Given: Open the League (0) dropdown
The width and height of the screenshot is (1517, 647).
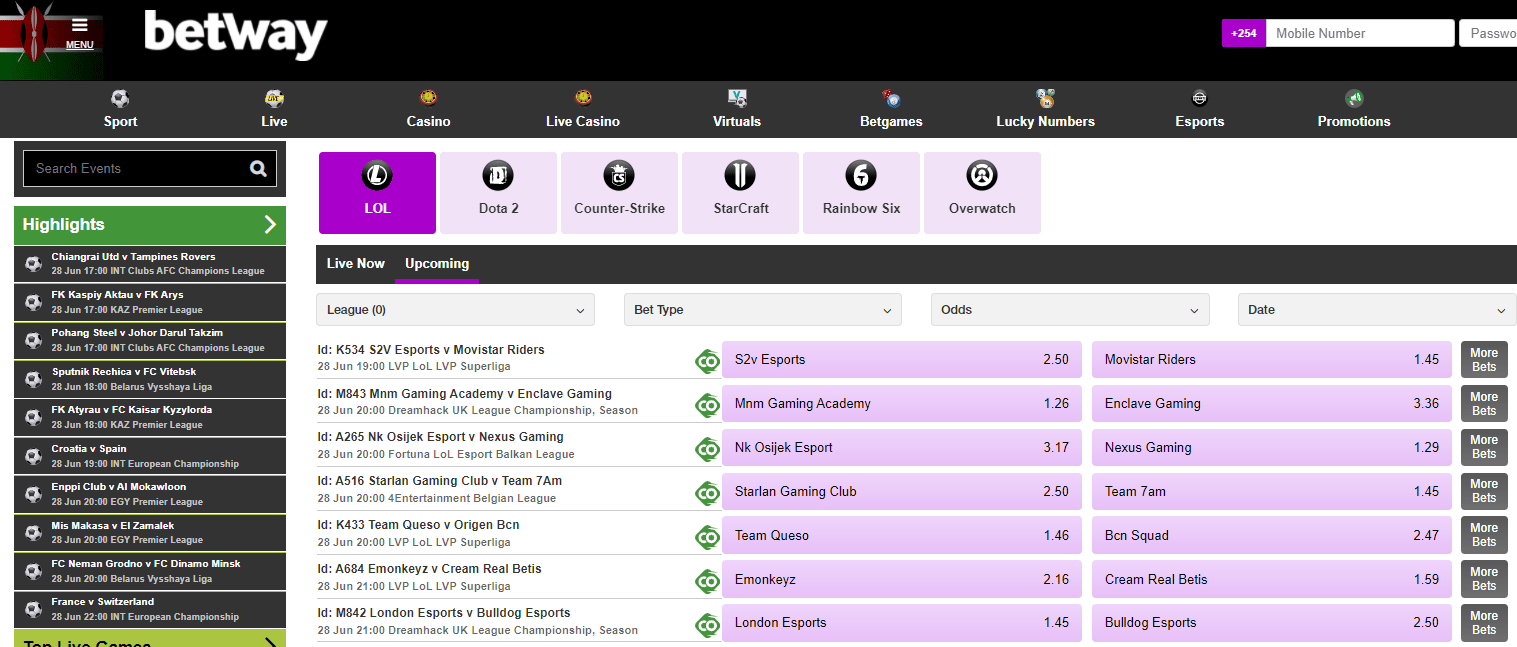Looking at the screenshot, I should 455,310.
